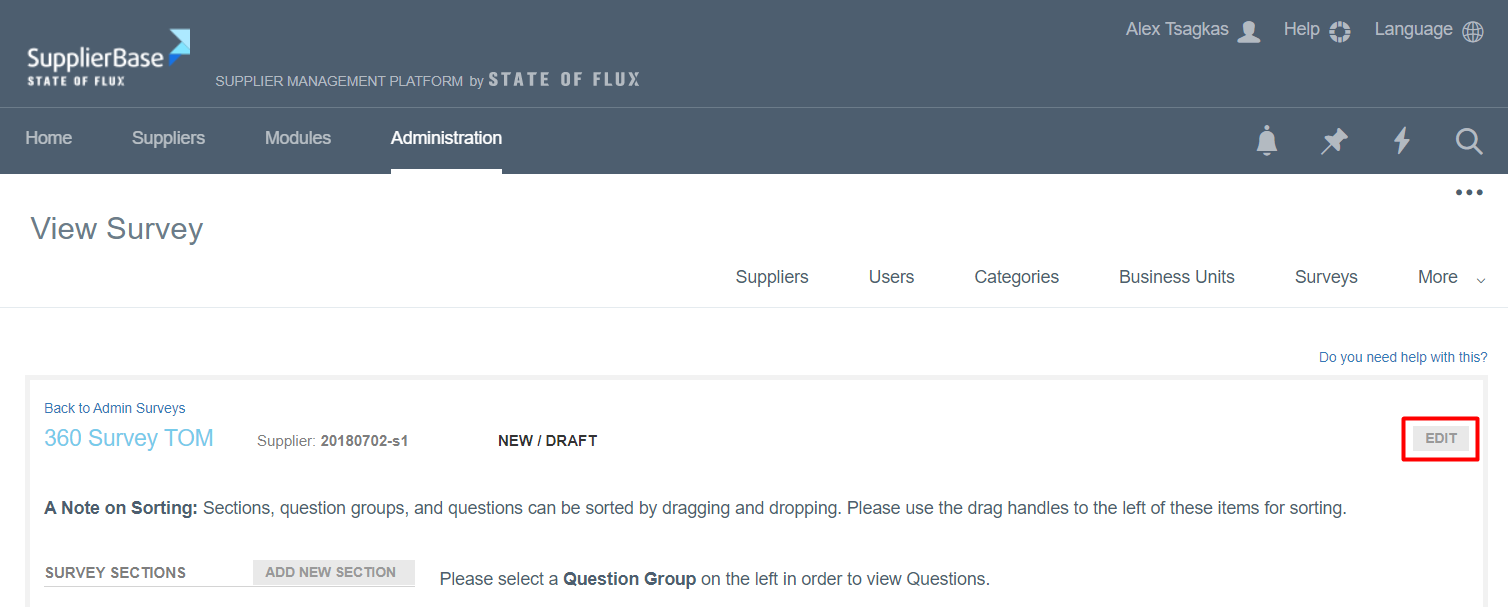
Task: Click the lightning bolt quick actions icon
Action: tap(1402, 141)
